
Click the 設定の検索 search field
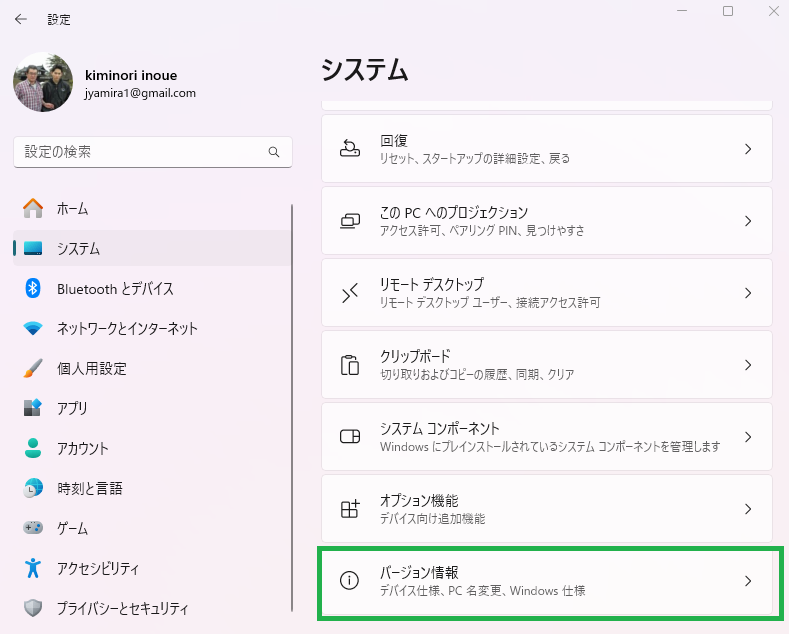coord(152,152)
